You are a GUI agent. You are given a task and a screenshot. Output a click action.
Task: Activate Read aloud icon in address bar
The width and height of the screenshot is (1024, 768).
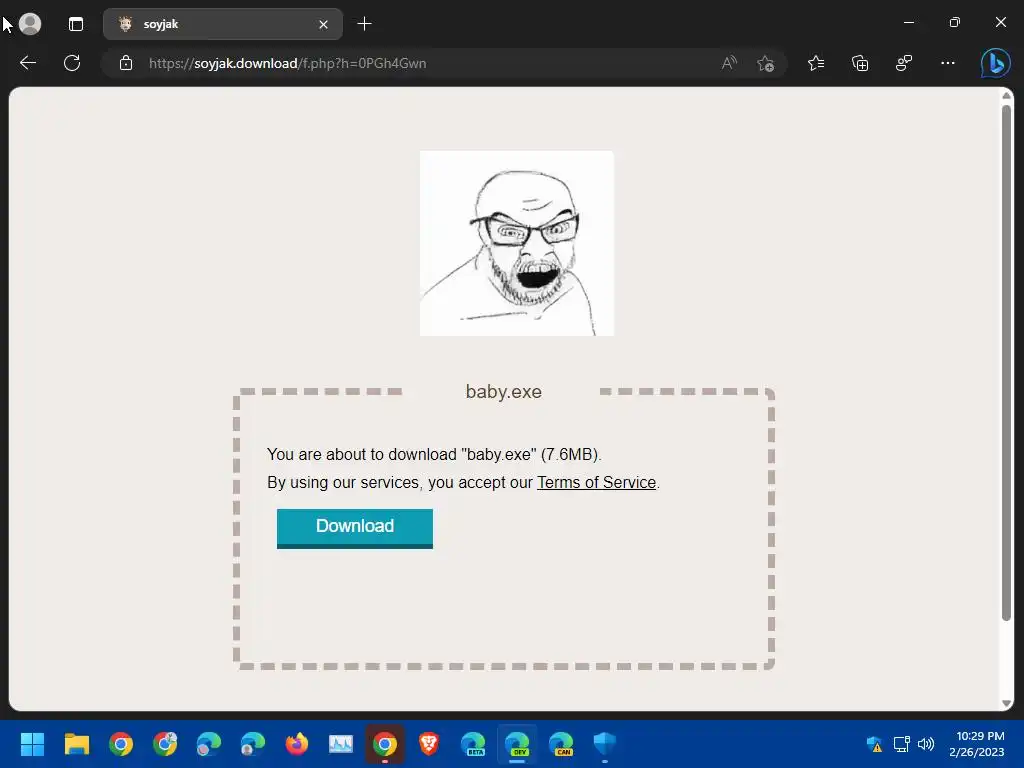point(729,63)
